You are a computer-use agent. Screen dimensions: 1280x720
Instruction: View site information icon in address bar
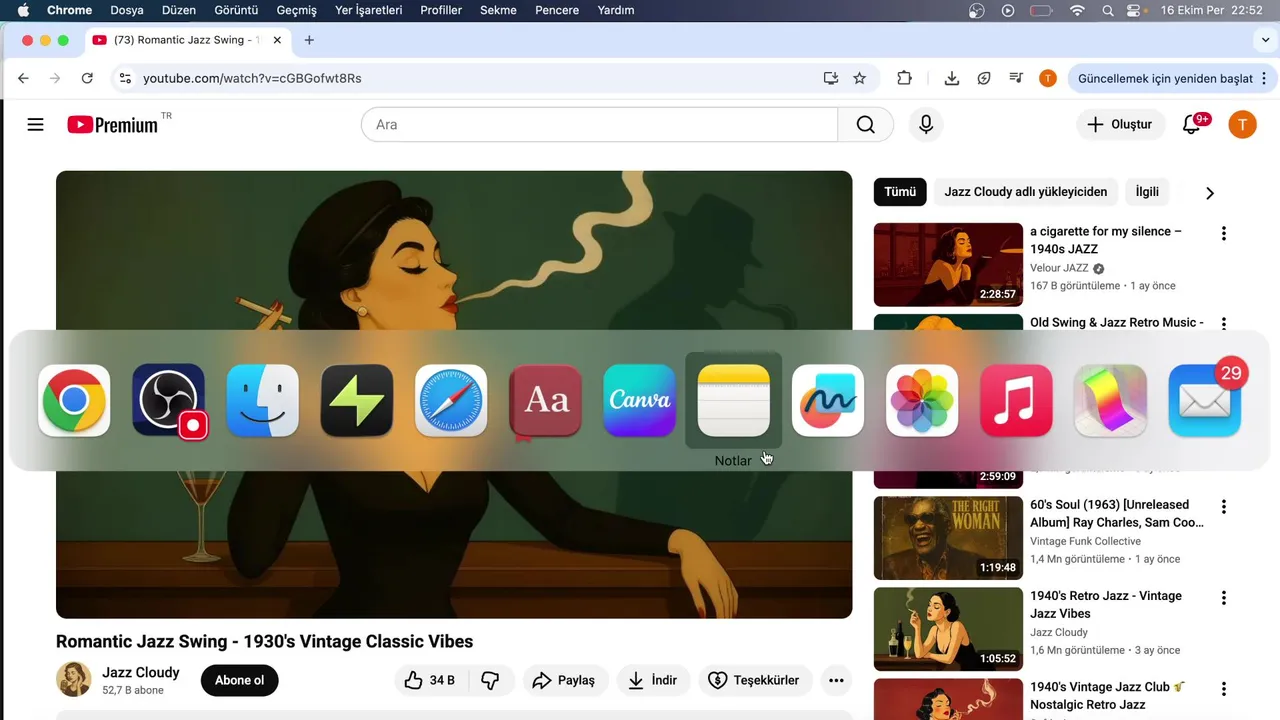tap(123, 78)
